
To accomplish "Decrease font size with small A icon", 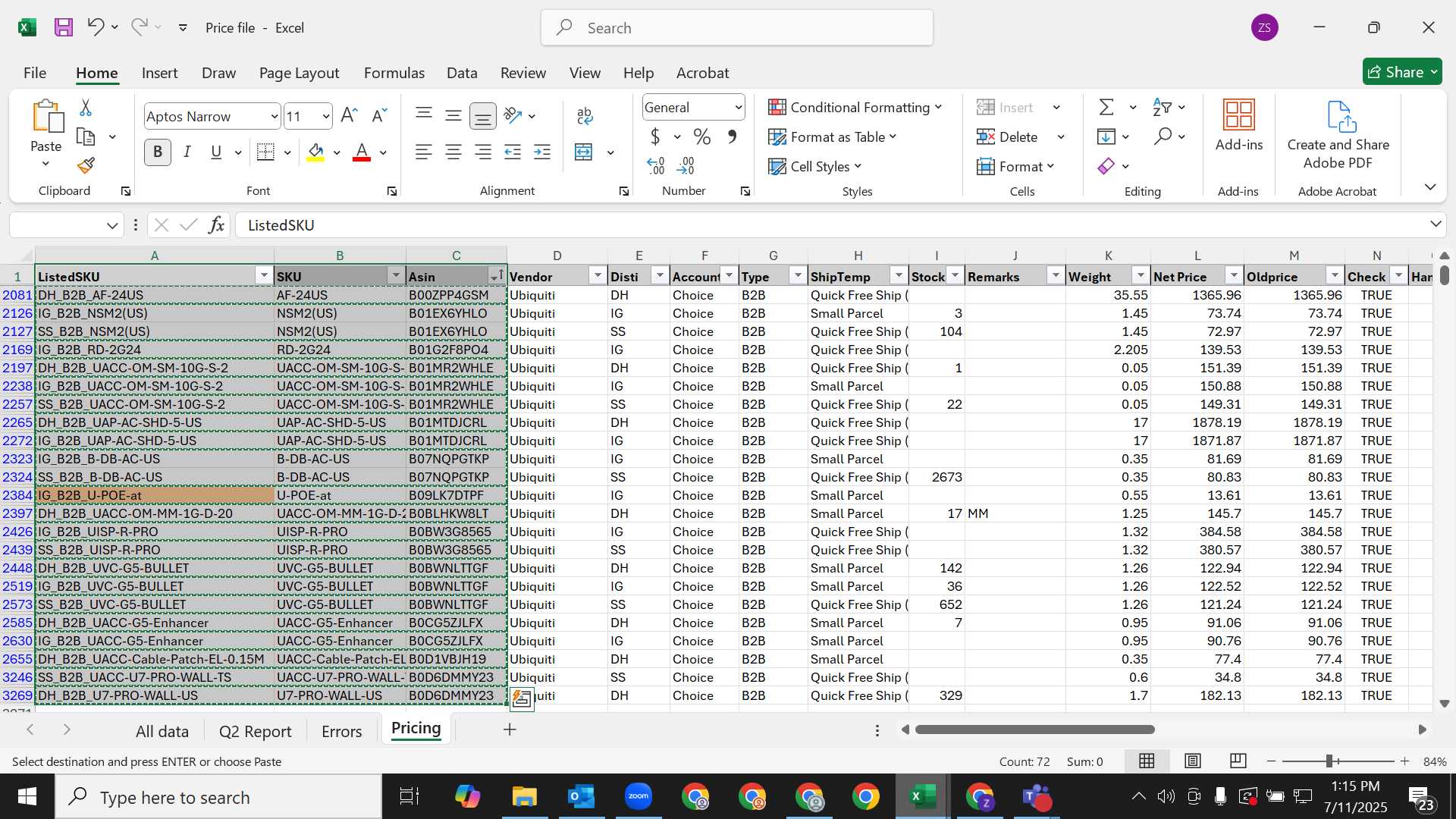I will pyautogui.click(x=379, y=115).
